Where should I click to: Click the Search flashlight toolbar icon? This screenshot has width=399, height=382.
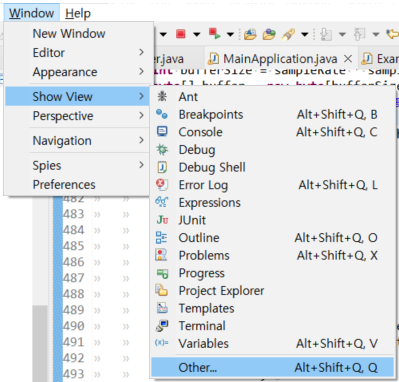(288, 34)
